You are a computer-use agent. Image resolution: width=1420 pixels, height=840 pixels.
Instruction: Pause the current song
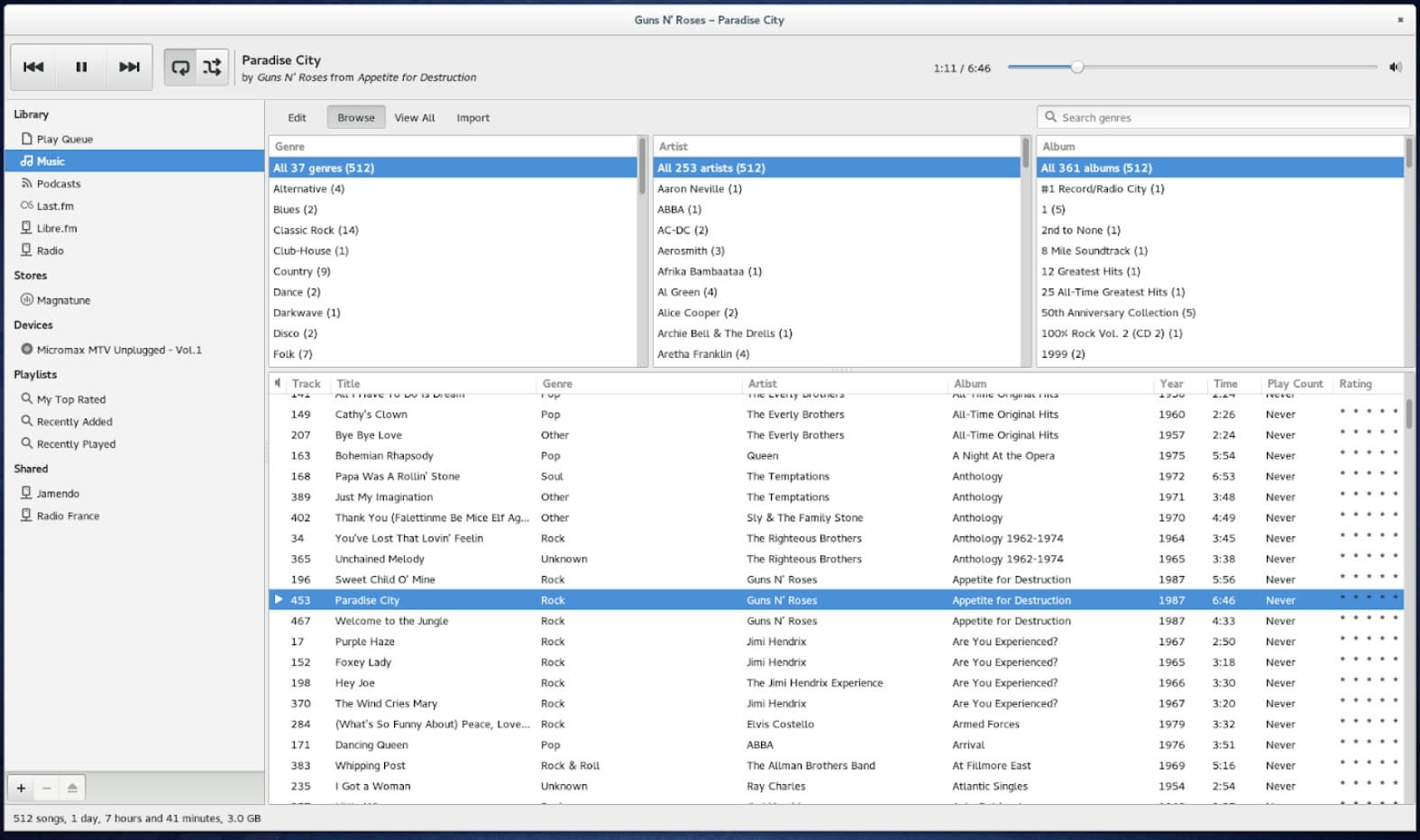click(x=81, y=67)
